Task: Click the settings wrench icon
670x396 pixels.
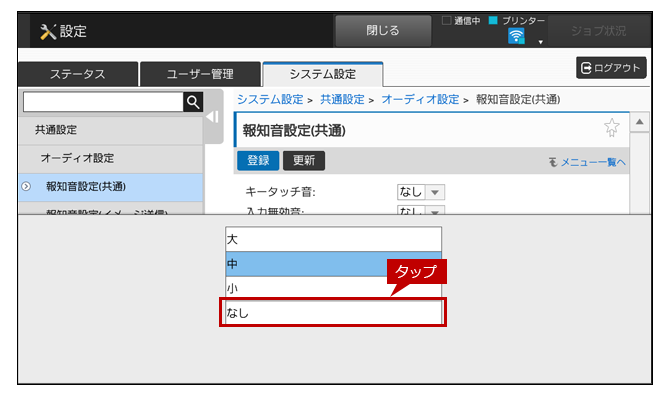Action: coord(48,32)
